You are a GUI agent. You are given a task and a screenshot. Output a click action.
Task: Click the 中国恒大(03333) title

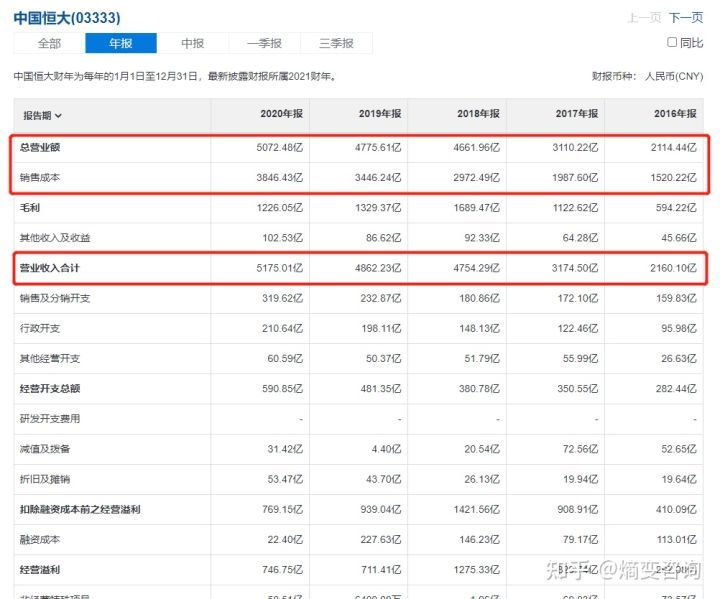click(x=67, y=18)
